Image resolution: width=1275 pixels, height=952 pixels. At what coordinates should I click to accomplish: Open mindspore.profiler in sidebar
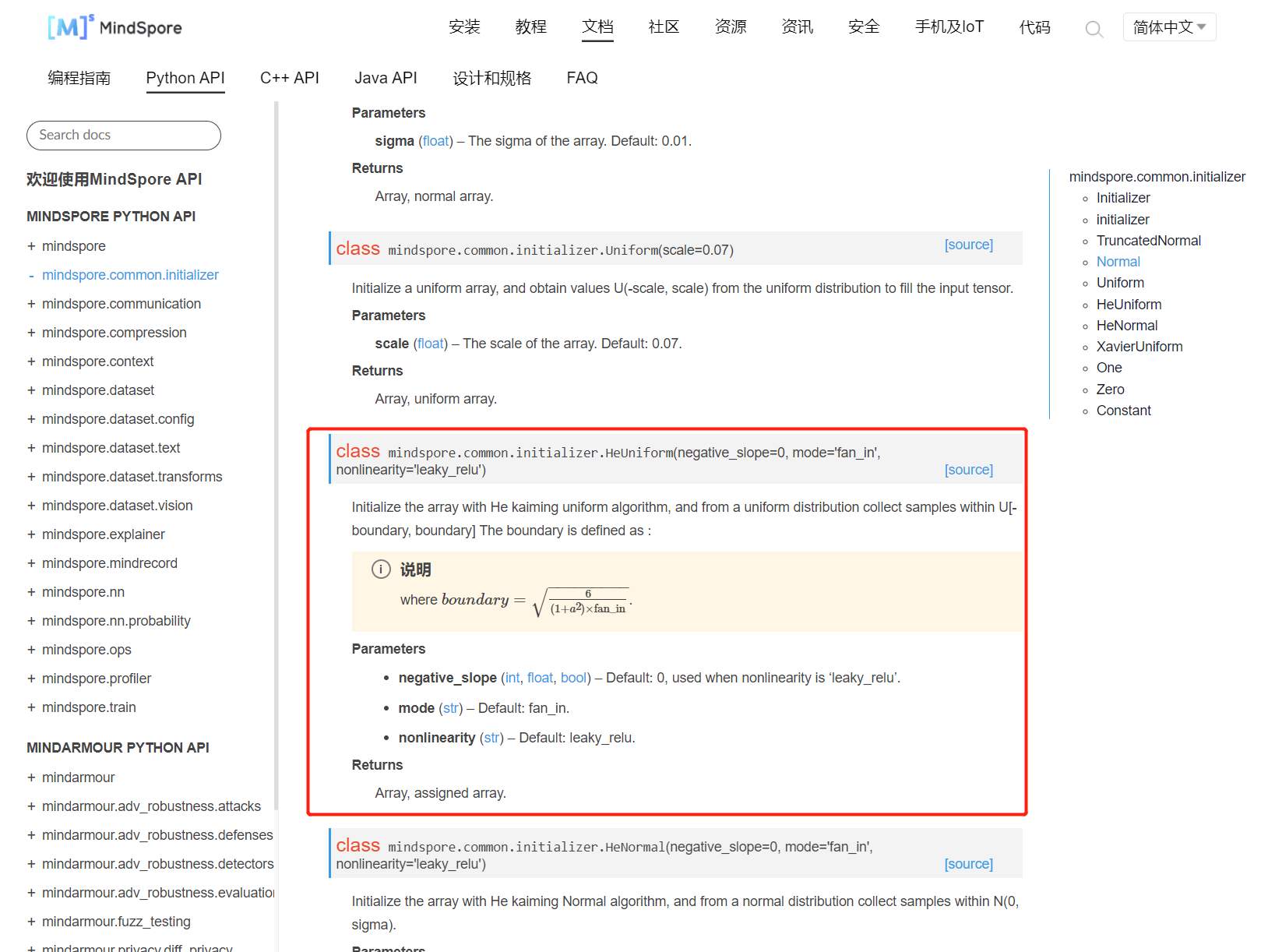97,679
